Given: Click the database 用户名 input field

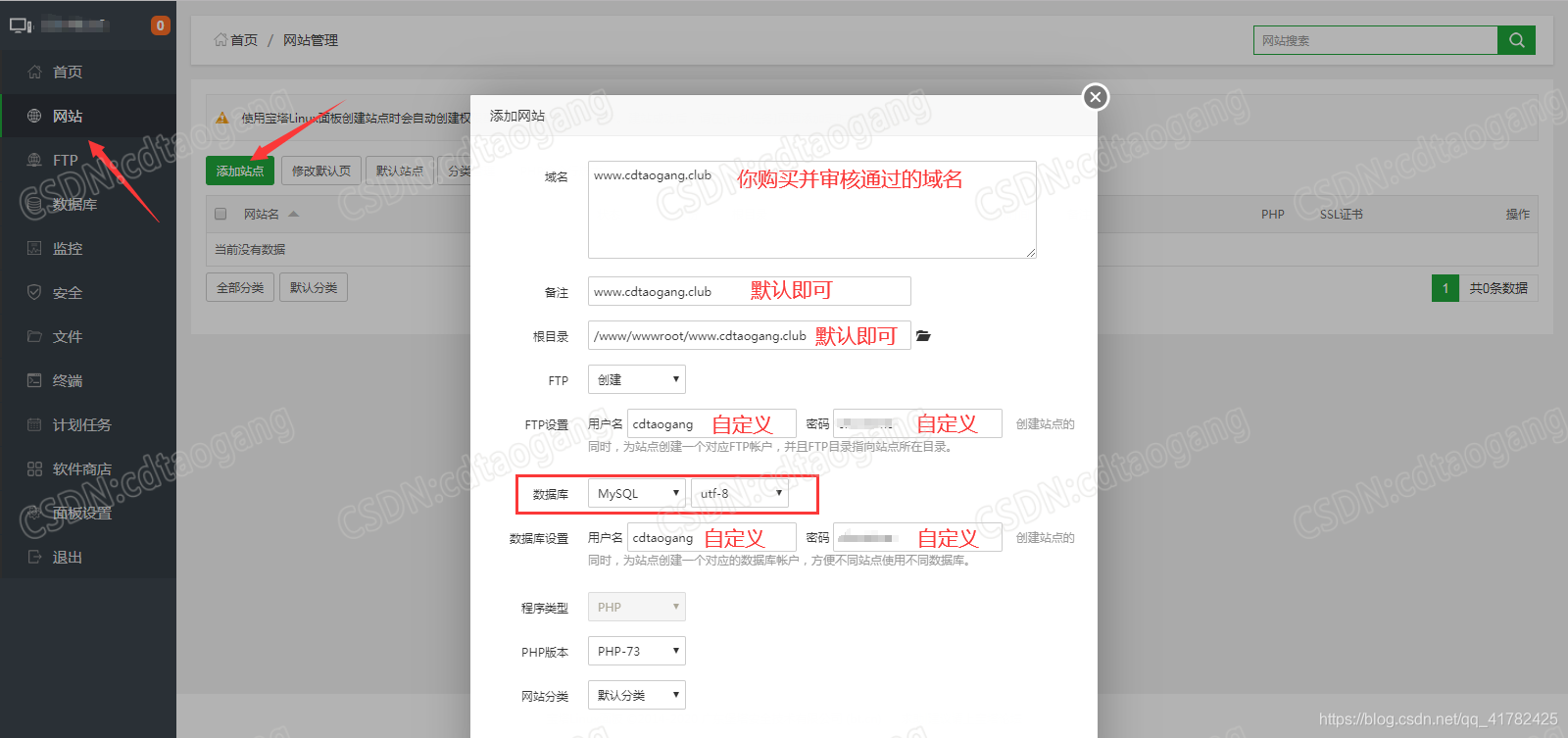Looking at the screenshot, I should 711,537.
